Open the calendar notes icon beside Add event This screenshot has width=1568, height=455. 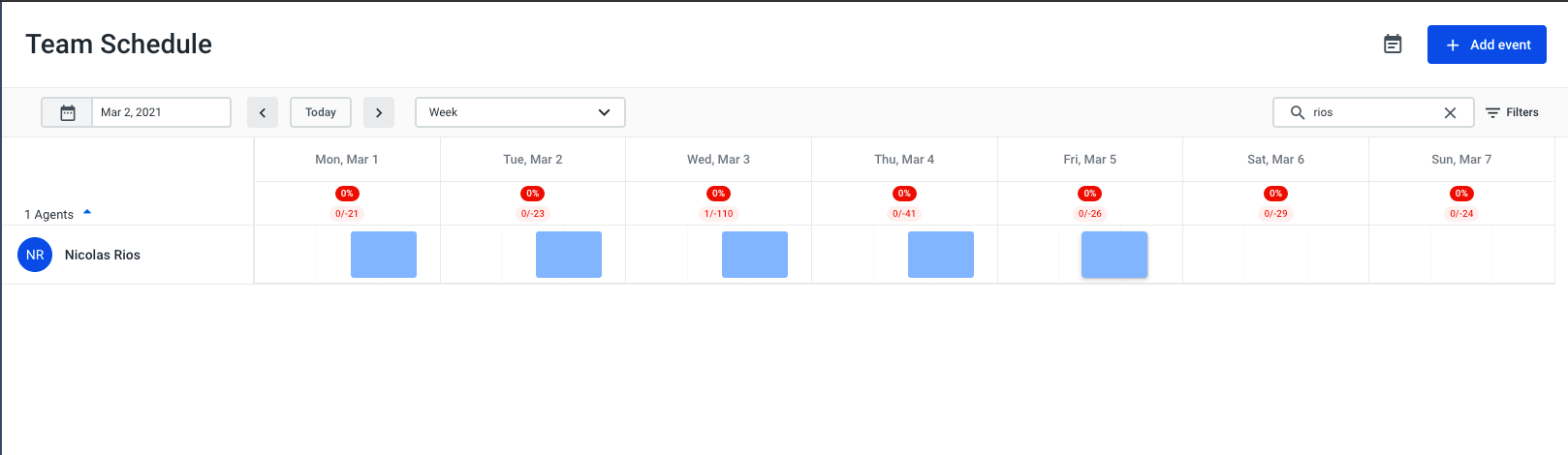(x=1393, y=45)
